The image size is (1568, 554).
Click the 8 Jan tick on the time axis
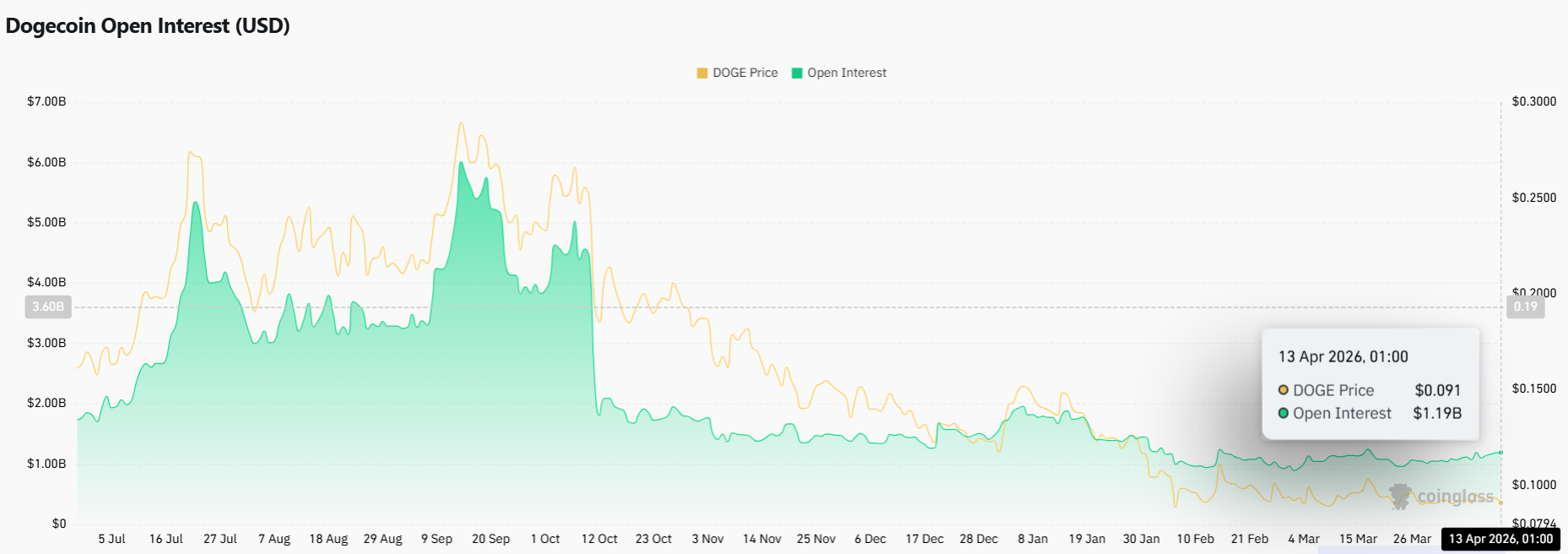point(1032,539)
